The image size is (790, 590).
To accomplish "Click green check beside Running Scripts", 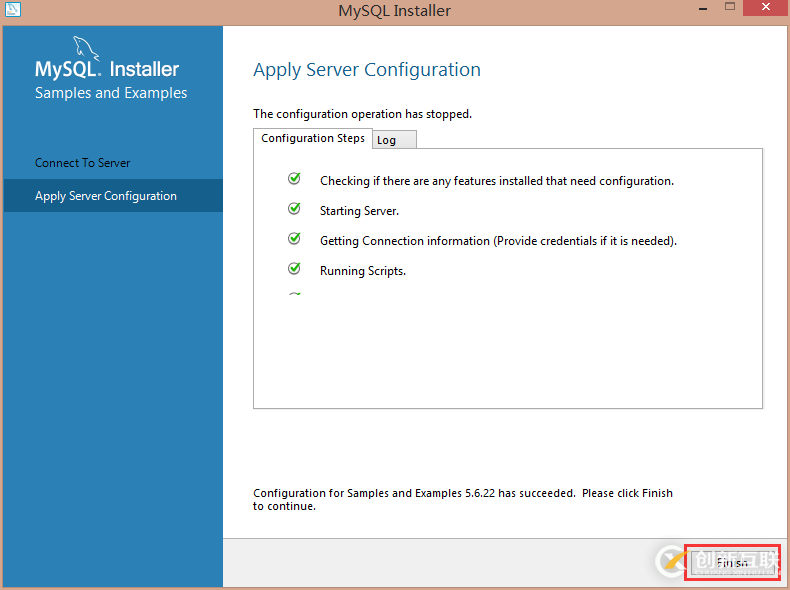I will coord(294,269).
